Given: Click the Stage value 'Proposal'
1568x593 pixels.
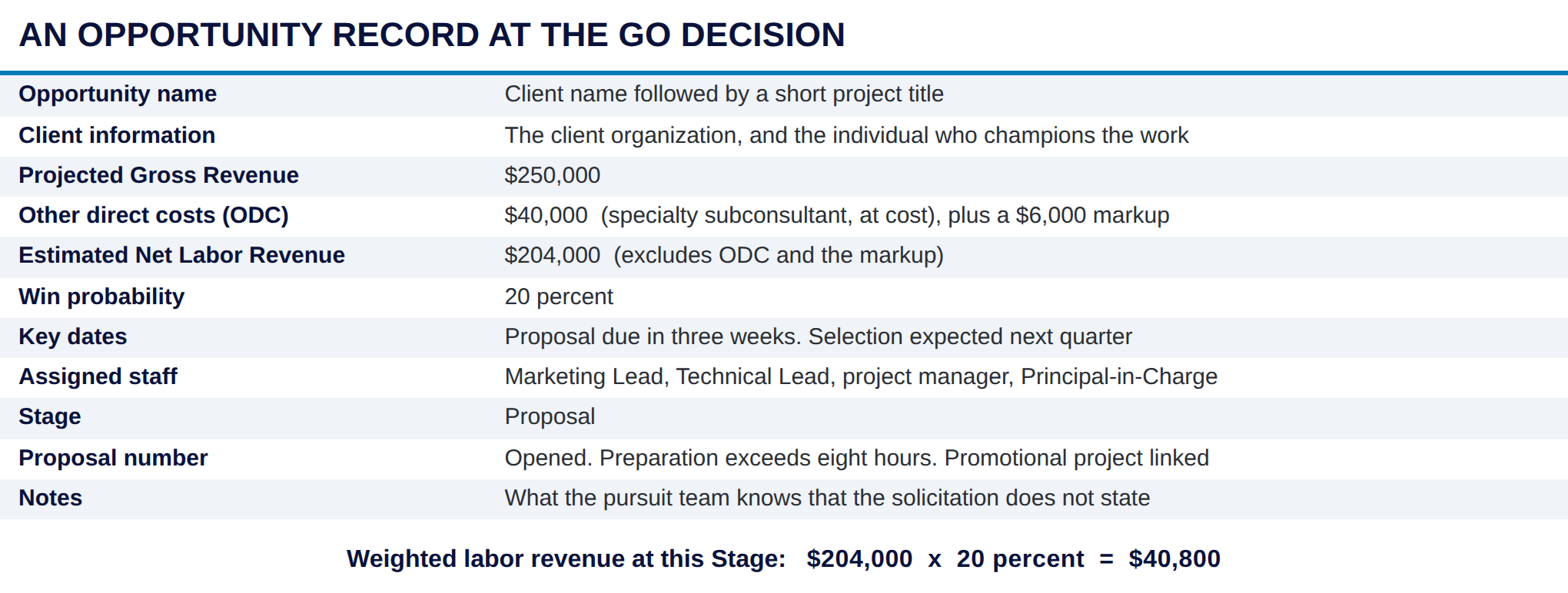Looking at the screenshot, I should (x=550, y=416).
